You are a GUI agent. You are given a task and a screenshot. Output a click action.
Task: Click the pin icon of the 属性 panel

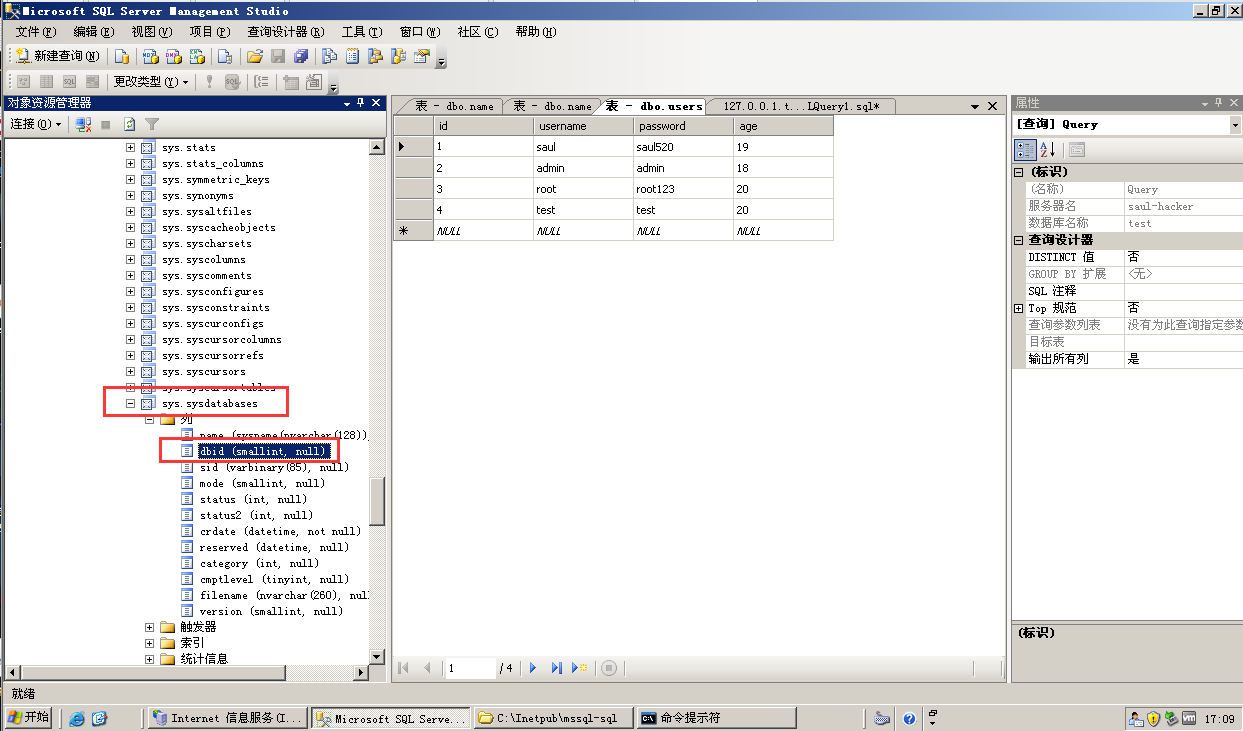point(1220,103)
